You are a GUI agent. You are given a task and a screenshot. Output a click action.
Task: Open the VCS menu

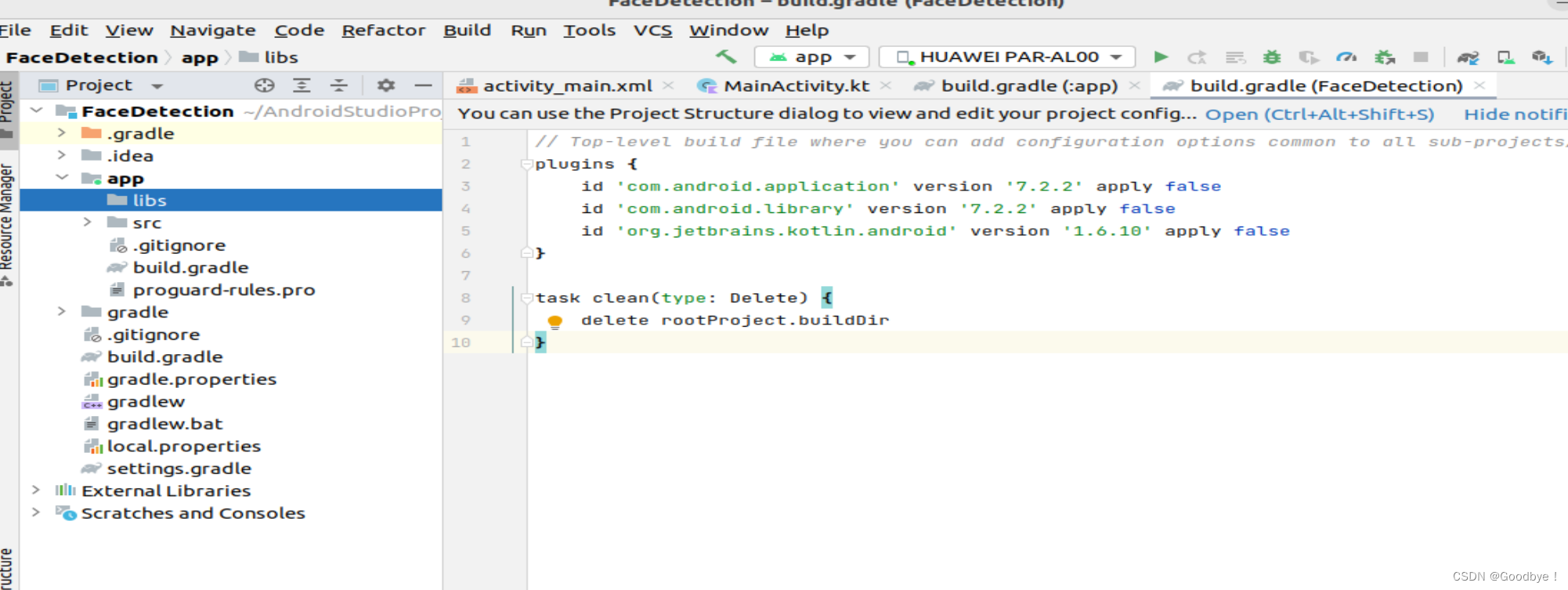(x=653, y=30)
